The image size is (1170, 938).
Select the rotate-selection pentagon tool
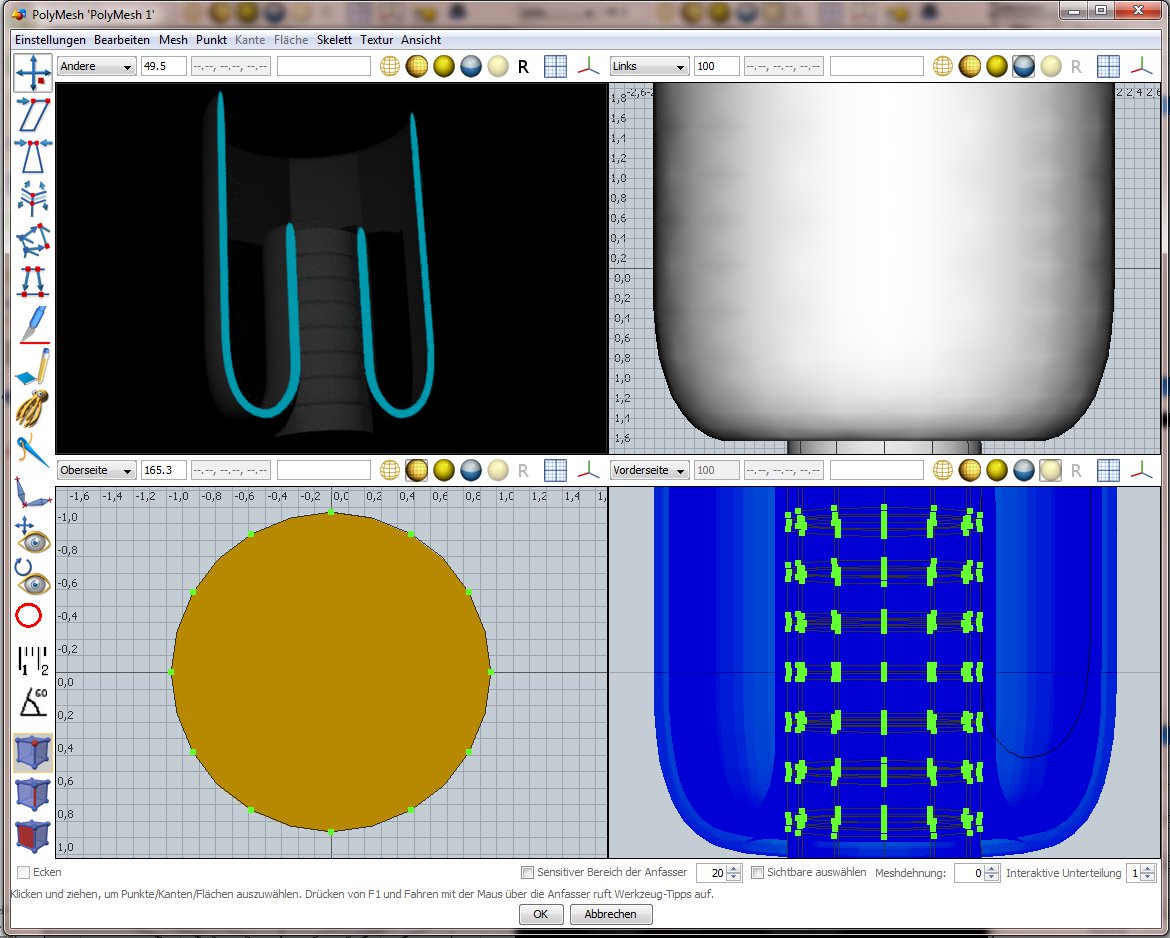point(33,240)
